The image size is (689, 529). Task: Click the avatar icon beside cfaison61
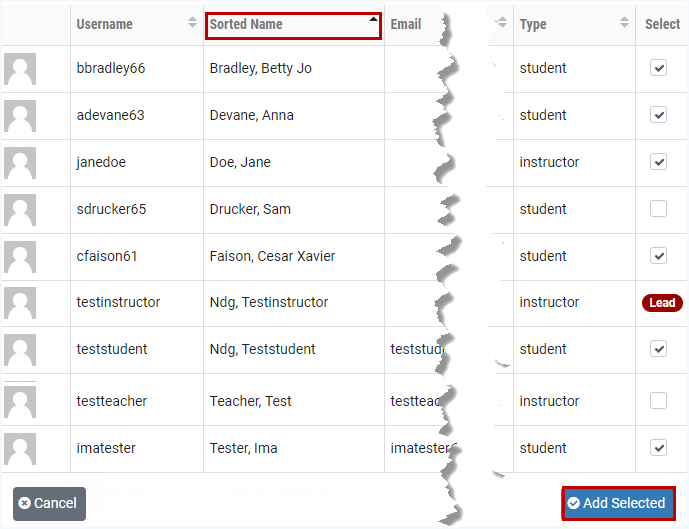click(20, 257)
